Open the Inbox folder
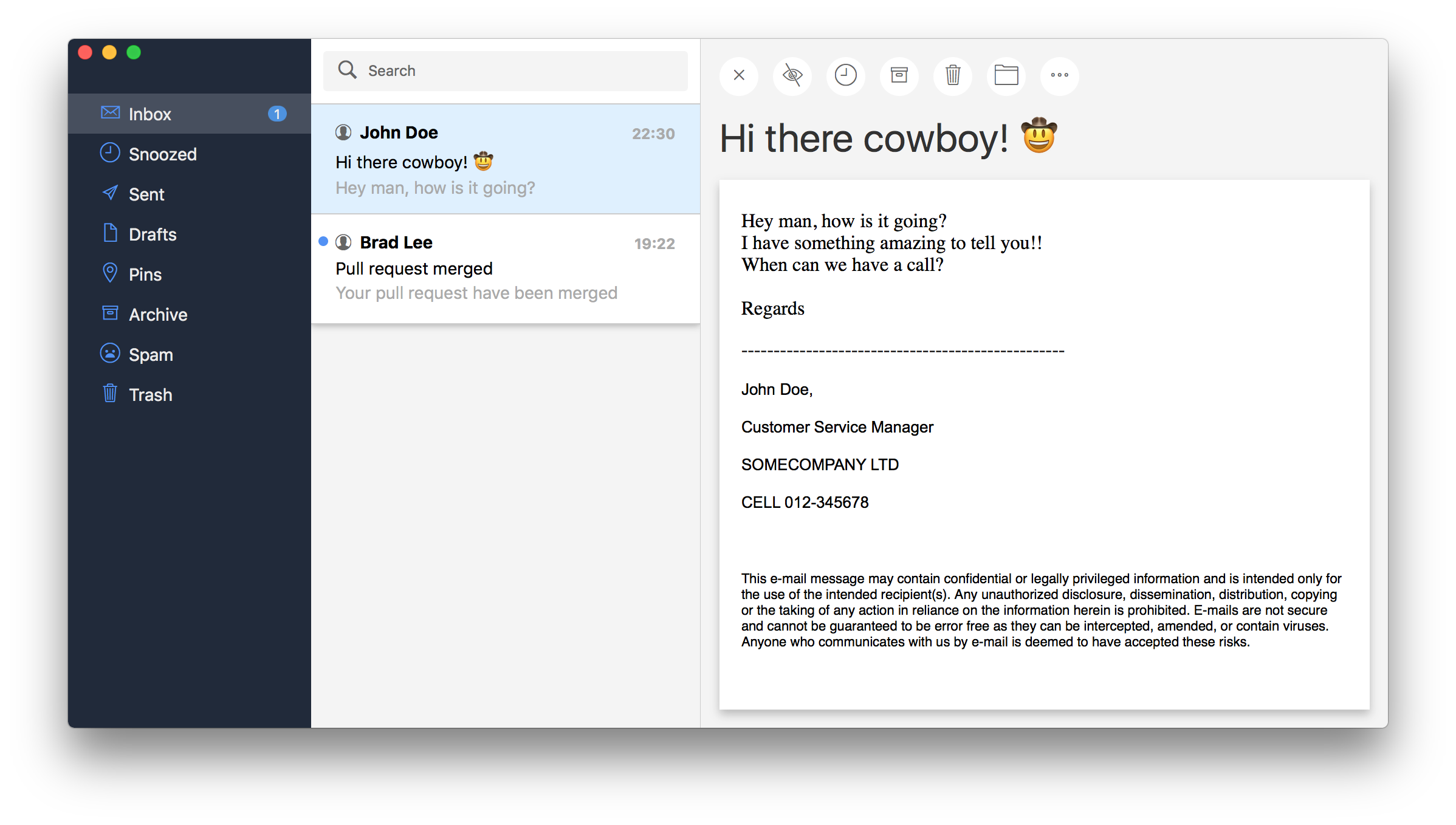 click(x=149, y=114)
